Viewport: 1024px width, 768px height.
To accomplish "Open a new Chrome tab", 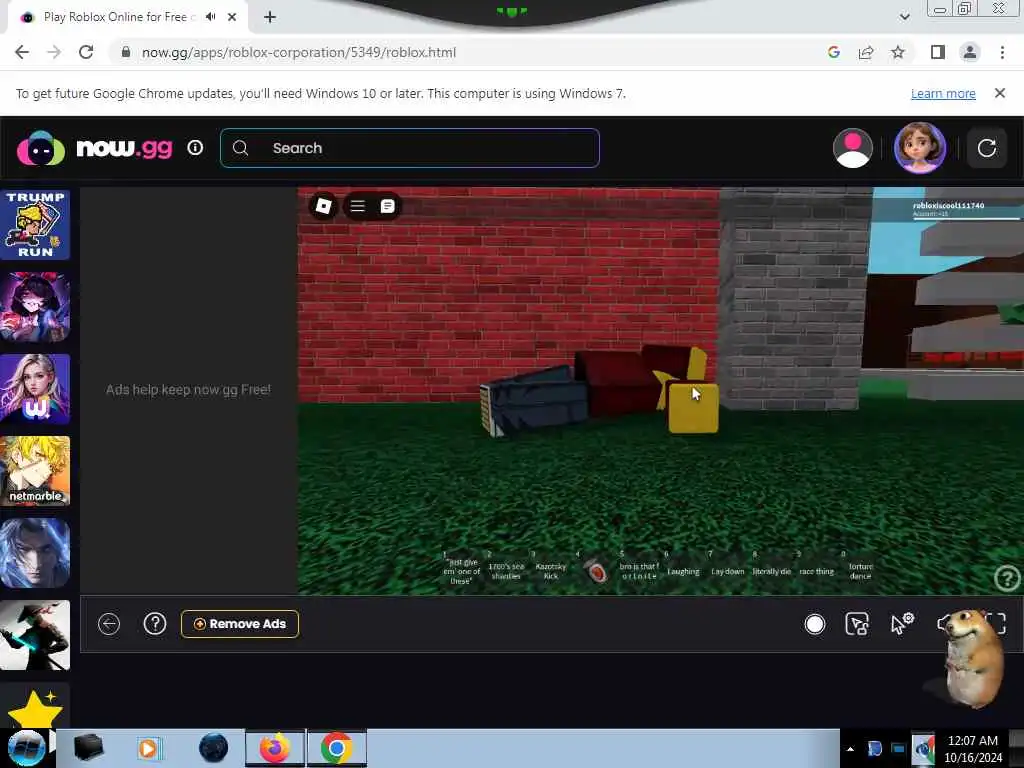I will click(x=270, y=17).
